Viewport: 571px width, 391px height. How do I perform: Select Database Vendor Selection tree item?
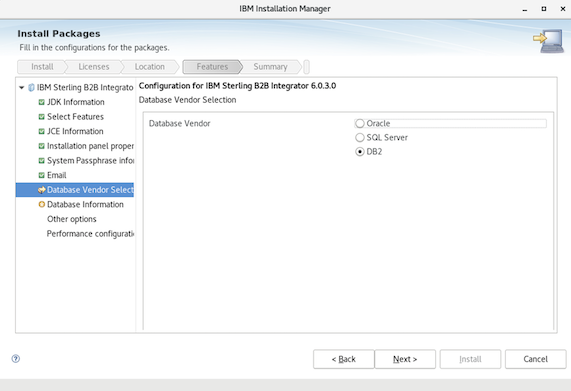click(90, 190)
